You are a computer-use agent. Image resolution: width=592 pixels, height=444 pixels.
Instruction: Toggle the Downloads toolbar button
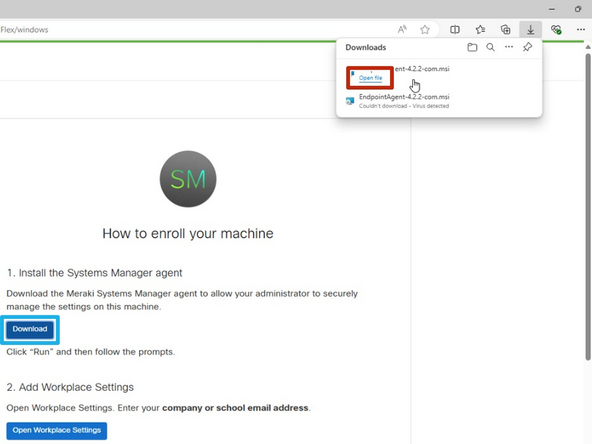pyautogui.click(x=530, y=29)
